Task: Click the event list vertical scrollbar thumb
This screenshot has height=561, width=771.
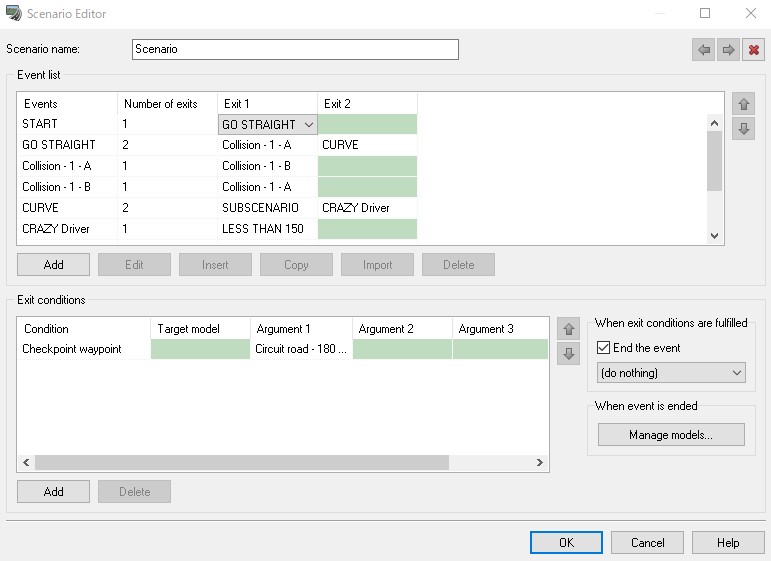Action: (714, 161)
